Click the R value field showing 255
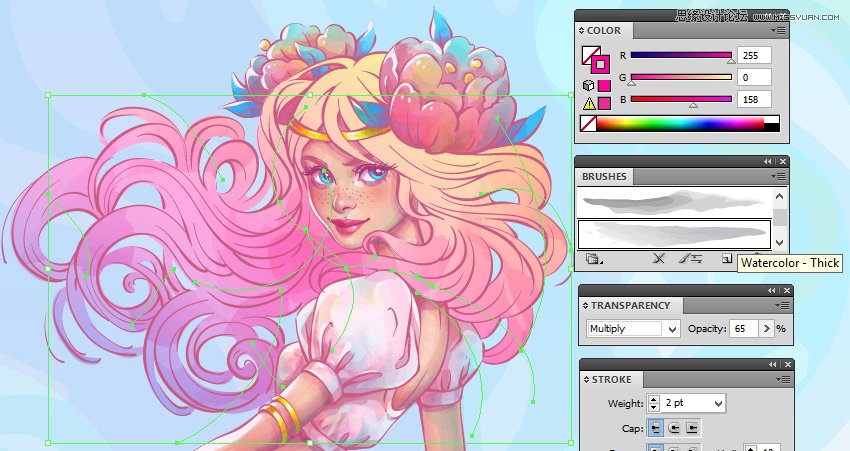This screenshot has width=850, height=451. (x=754, y=55)
